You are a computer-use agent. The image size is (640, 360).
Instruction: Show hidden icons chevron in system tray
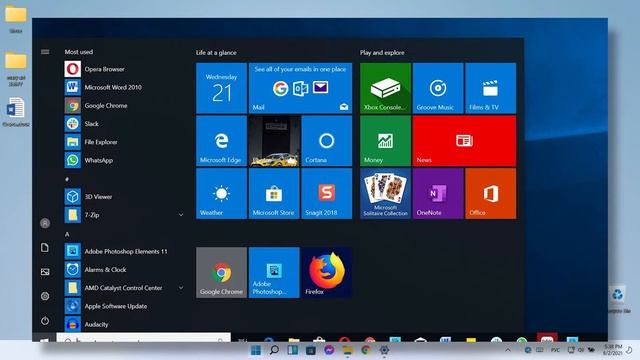508,350
